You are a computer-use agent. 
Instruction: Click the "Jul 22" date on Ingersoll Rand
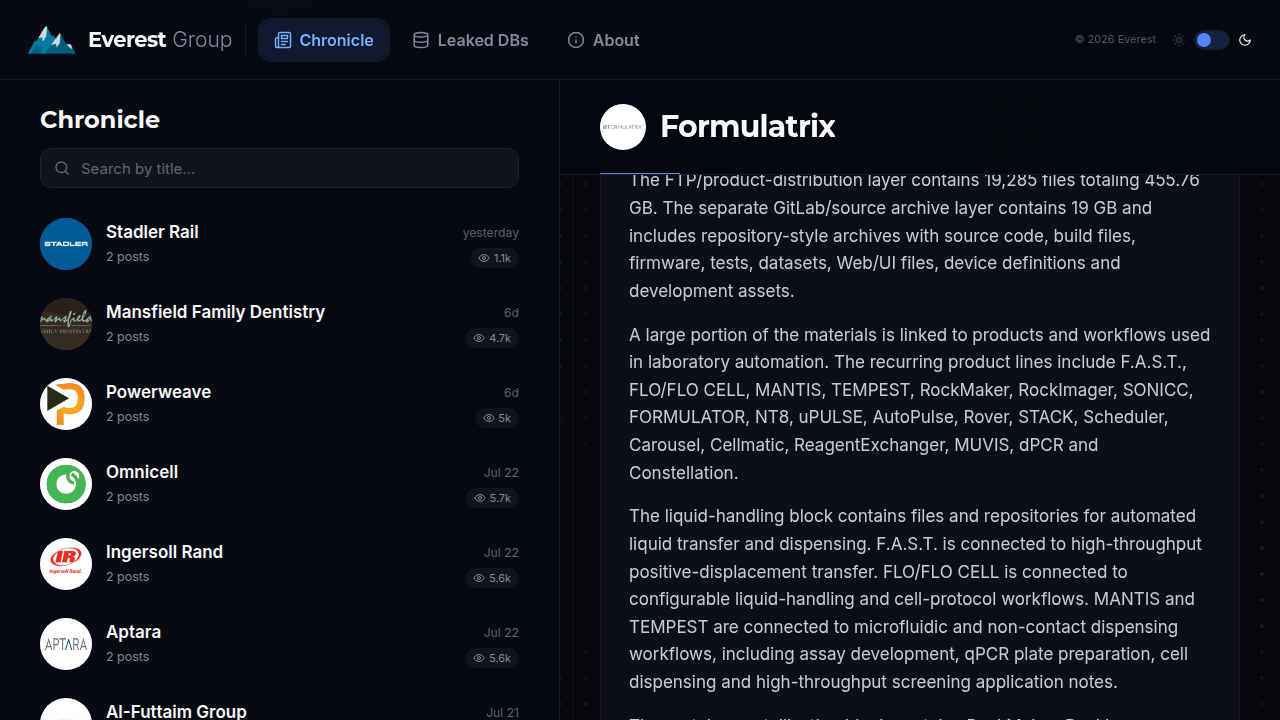(501, 553)
